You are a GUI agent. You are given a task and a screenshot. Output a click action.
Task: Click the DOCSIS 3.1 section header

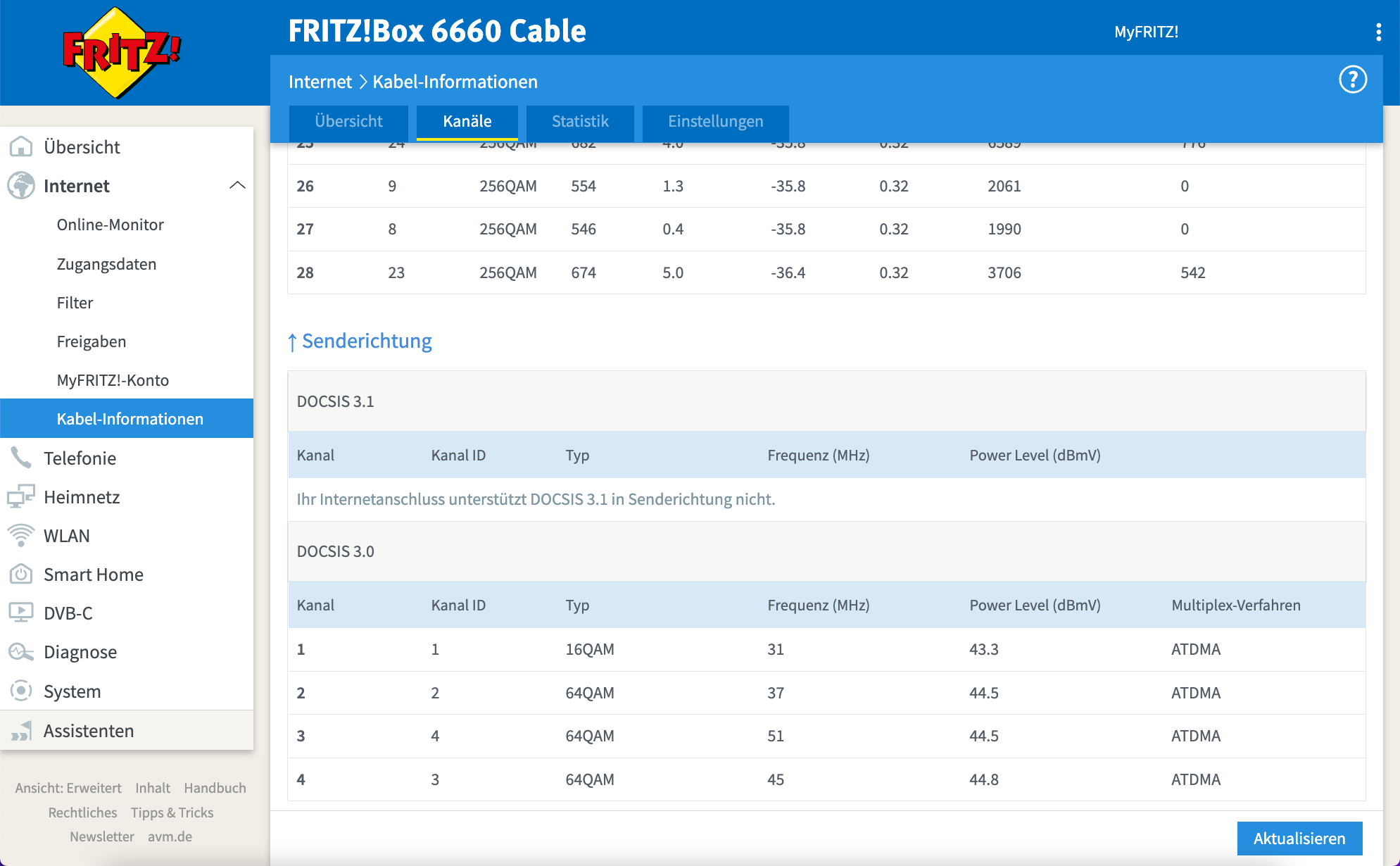[x=826, y=401]
